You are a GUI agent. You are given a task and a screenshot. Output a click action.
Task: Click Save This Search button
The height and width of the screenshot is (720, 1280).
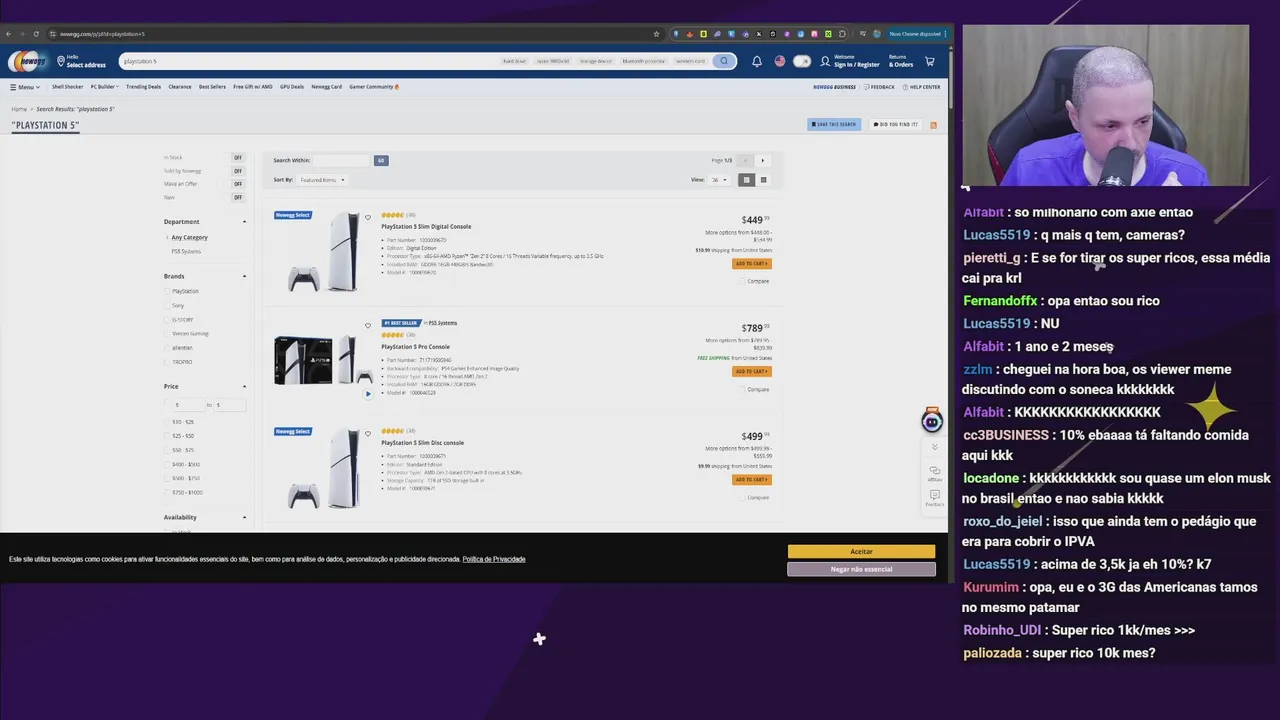coord(834,125)
